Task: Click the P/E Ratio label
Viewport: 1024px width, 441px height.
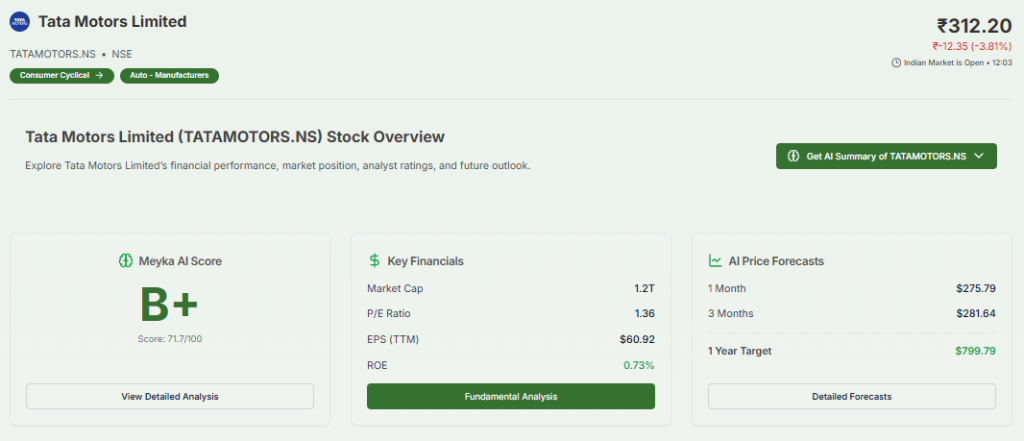Action: (x=389, y=314)
